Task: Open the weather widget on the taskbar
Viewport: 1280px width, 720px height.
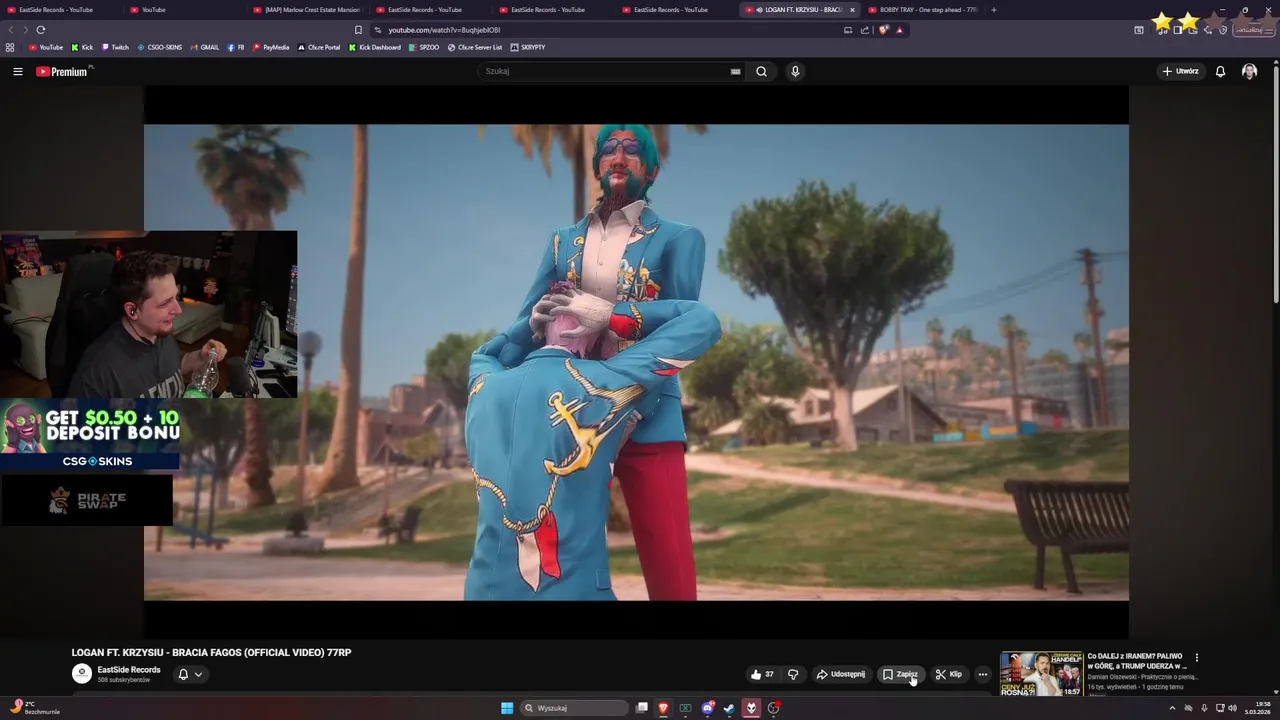Action: (x=33, y=707)
